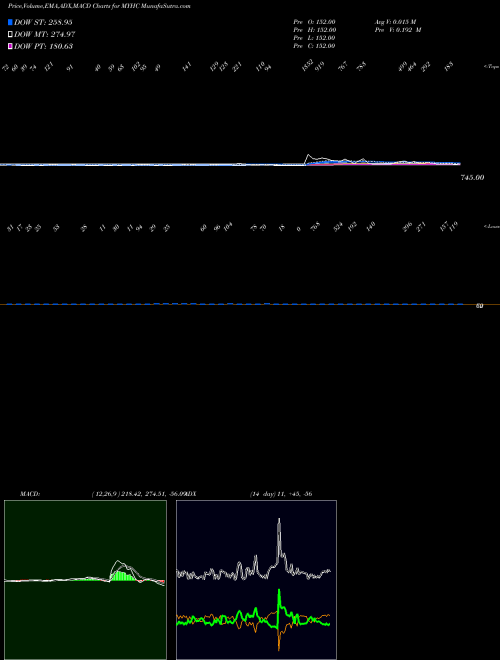Click the 'Pre L: 152.00' low value
The width and height of the screenshot is (500, 660).
point(314,38)
